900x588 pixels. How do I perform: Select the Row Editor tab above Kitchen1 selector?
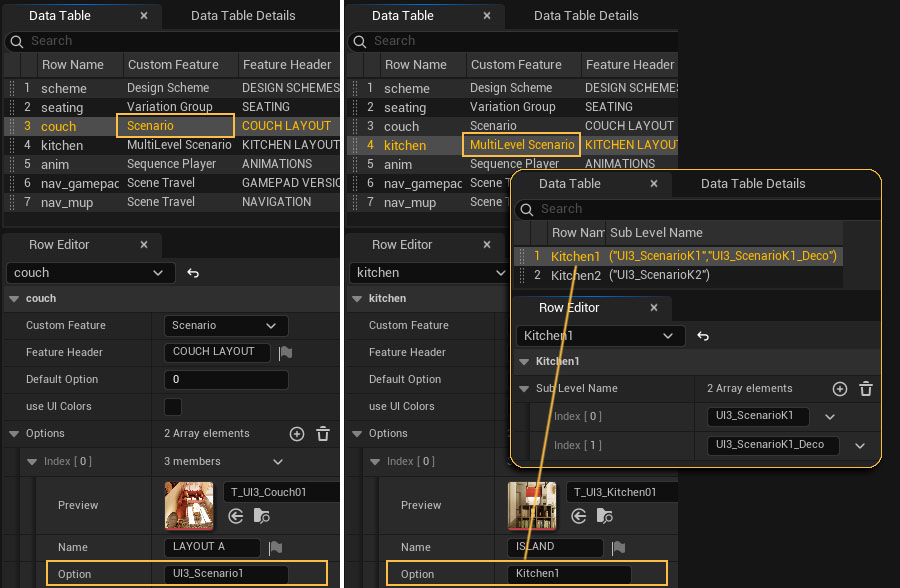click(568, 308)
